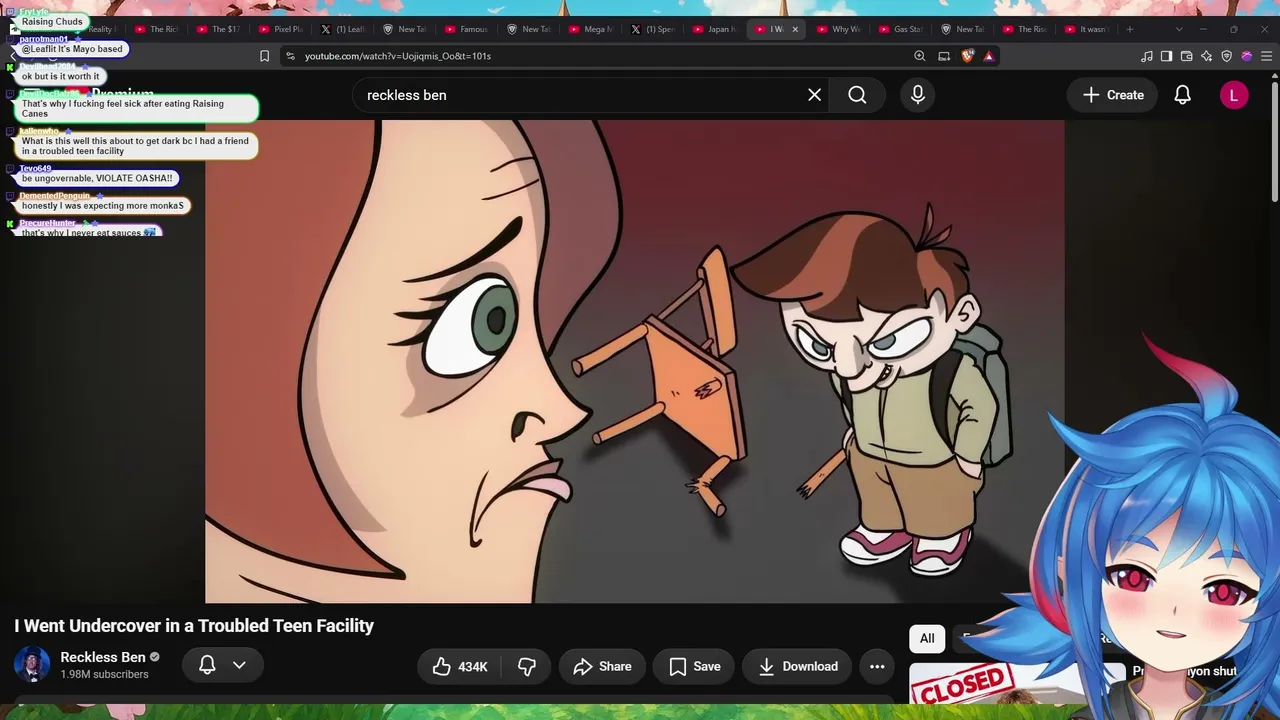Viewport: 1280px width, 720px height.
Task: Add a new browser tab
Action: [x=1130, y=29]
